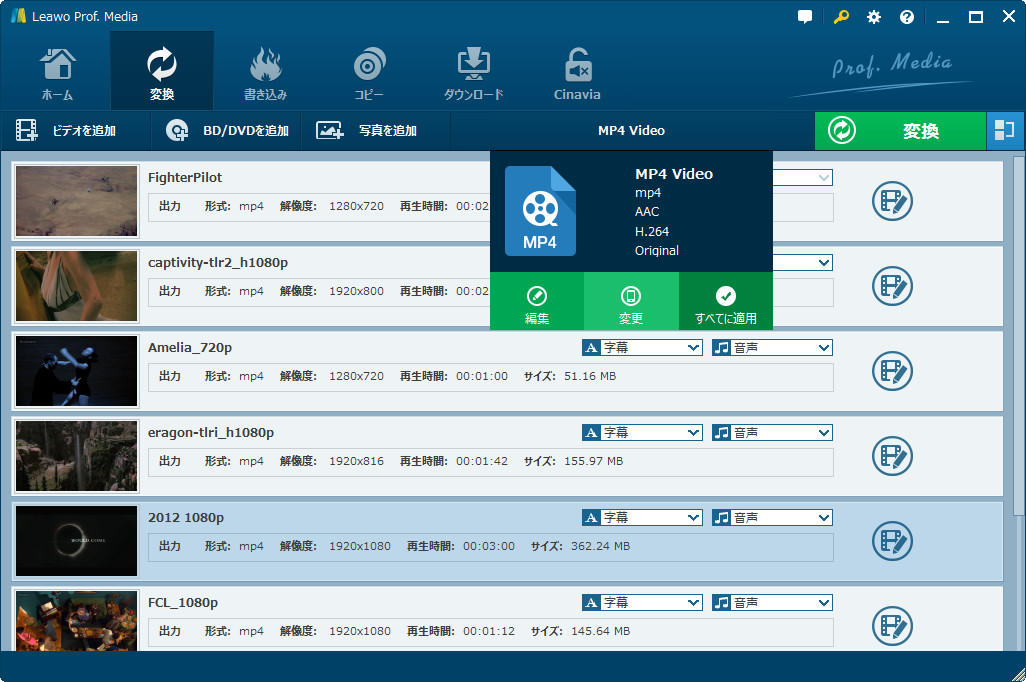Image resolution: width=1026 pixels, height=682 pixels.
Task: Expand the 字幕 dropdown for Amelia_720p
Action: (642, 348)
